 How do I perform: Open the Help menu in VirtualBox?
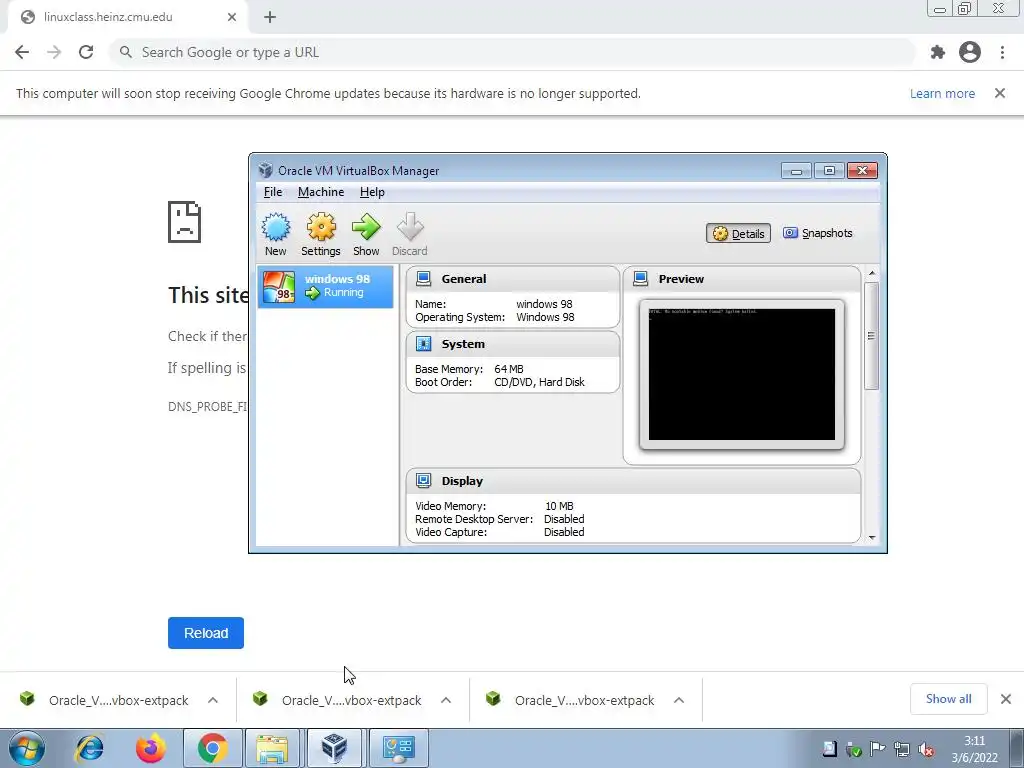point(372,192)
